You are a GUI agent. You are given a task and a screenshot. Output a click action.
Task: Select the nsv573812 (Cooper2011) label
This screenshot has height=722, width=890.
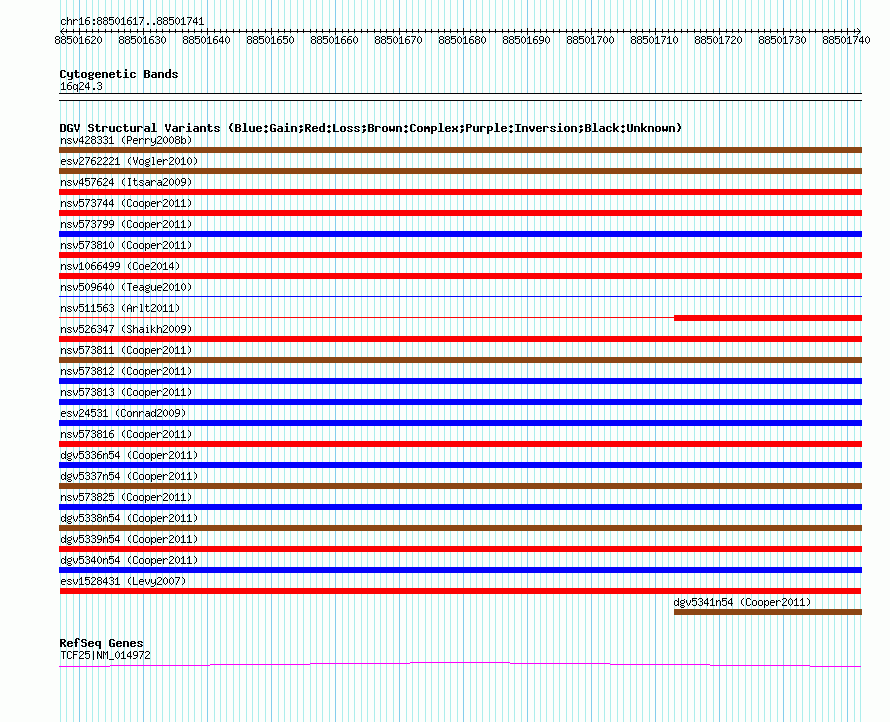(126, 371)
